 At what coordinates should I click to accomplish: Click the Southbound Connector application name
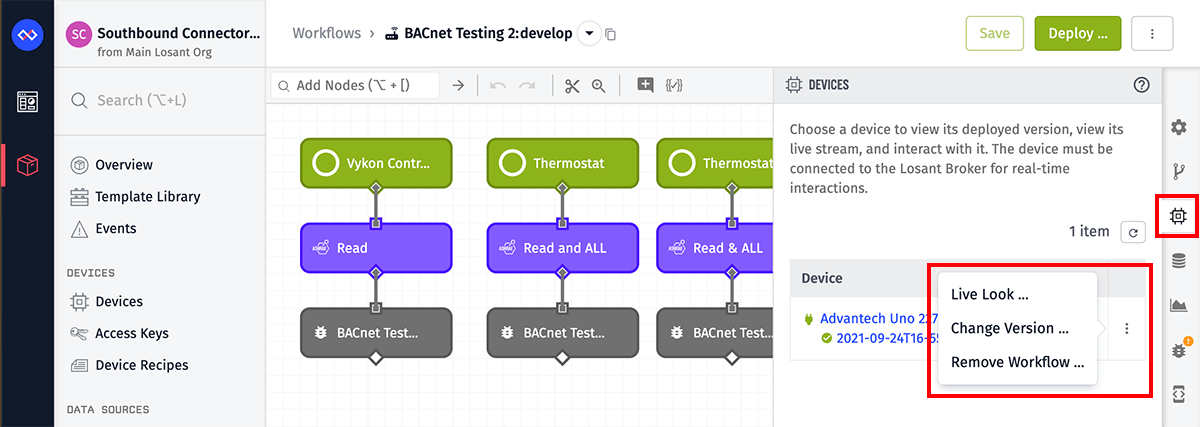point(179,32)
